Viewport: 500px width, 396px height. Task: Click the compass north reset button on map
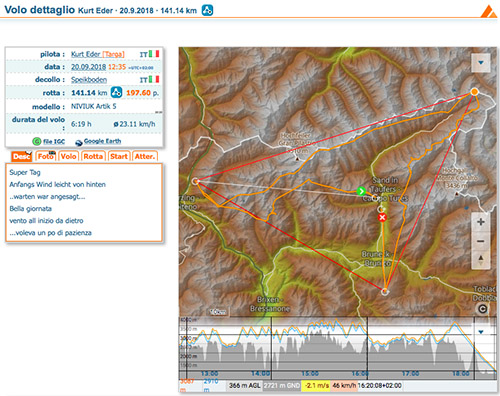coord(481,260)
